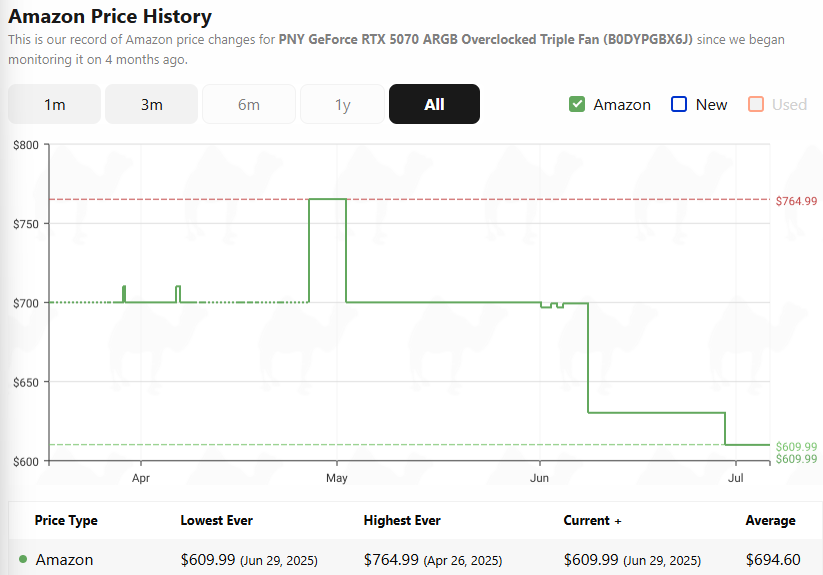Screen dimensions: 823x575
Task: Click the upper green $609.99 chart label
Action: (796, 446)
